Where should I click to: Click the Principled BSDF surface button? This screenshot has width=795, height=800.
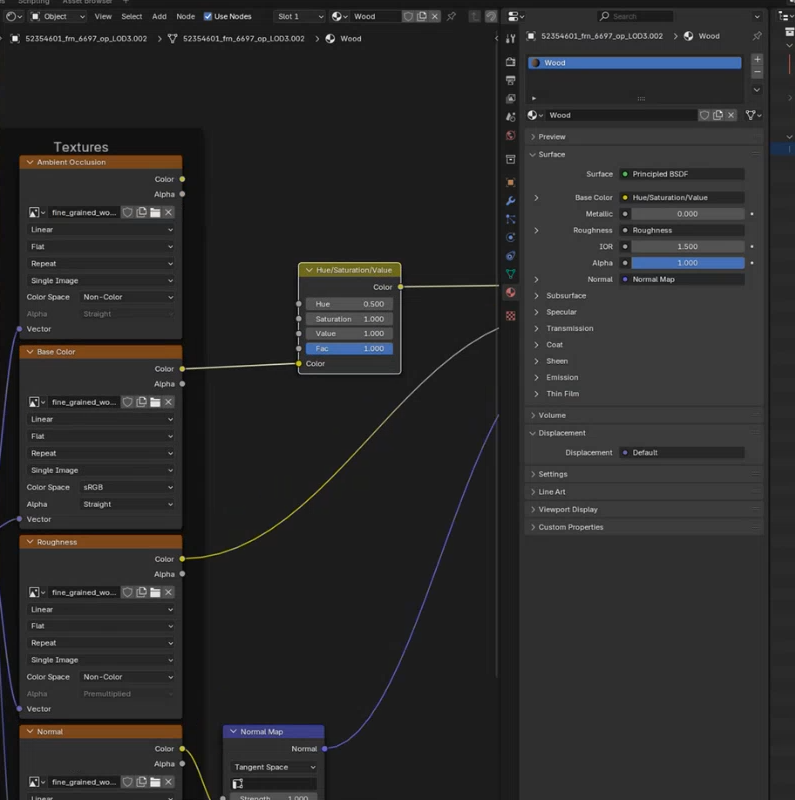click(x=681, y=174)
